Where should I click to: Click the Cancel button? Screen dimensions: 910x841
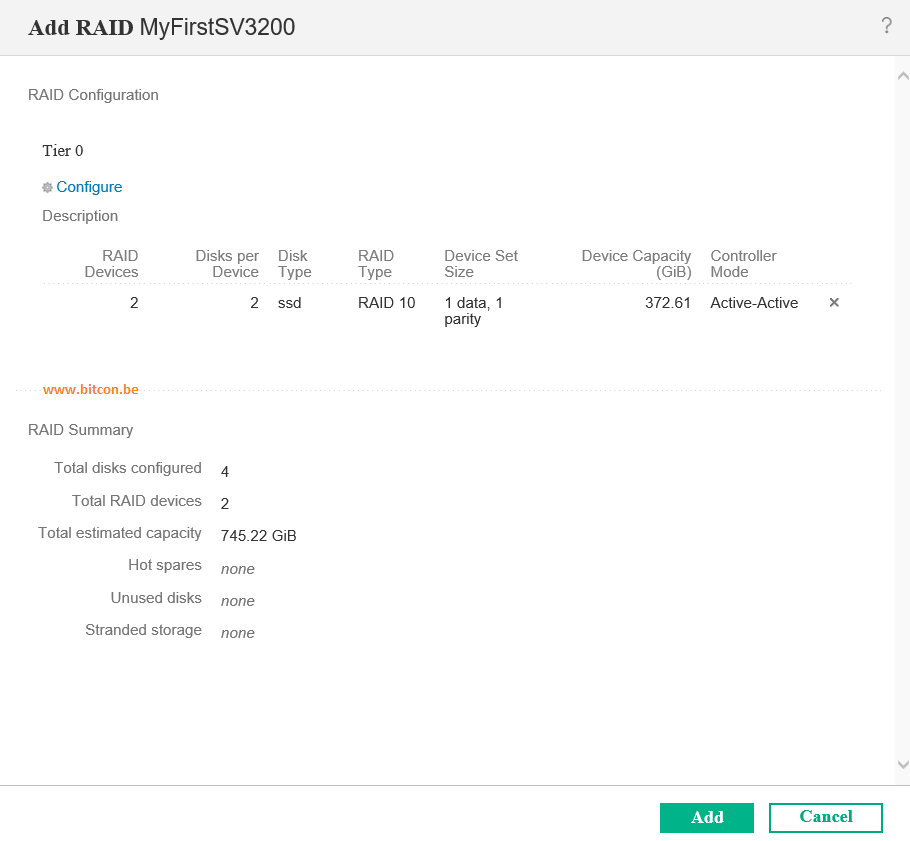pos(825,817)
